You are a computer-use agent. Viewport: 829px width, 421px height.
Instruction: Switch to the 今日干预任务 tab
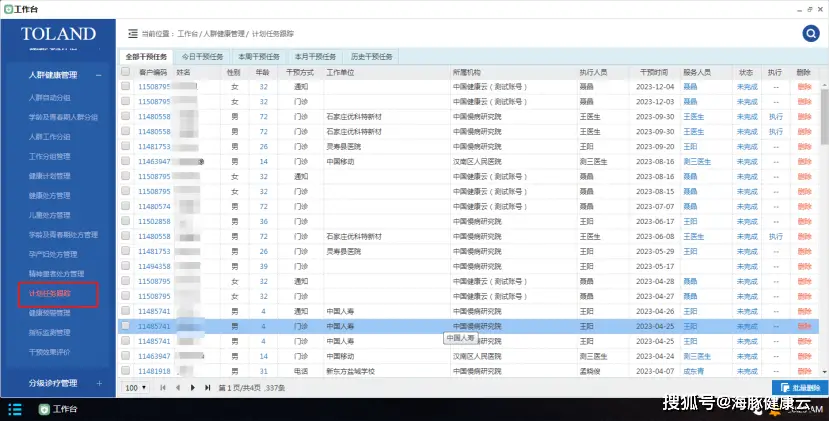202,57
